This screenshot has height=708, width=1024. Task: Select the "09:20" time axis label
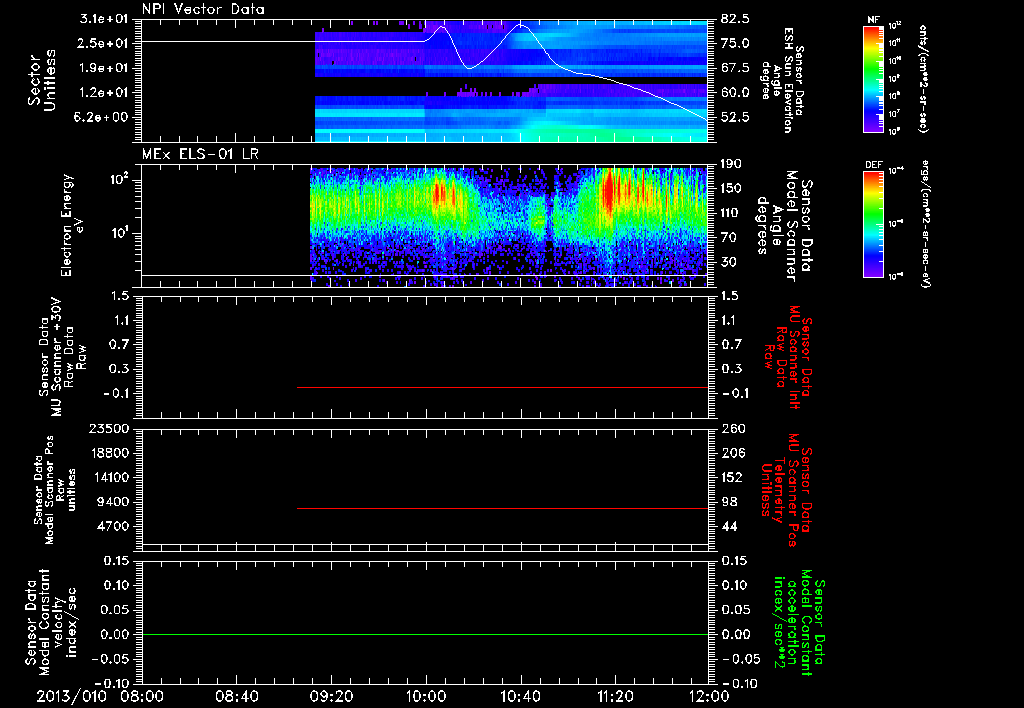coord(331,696)
